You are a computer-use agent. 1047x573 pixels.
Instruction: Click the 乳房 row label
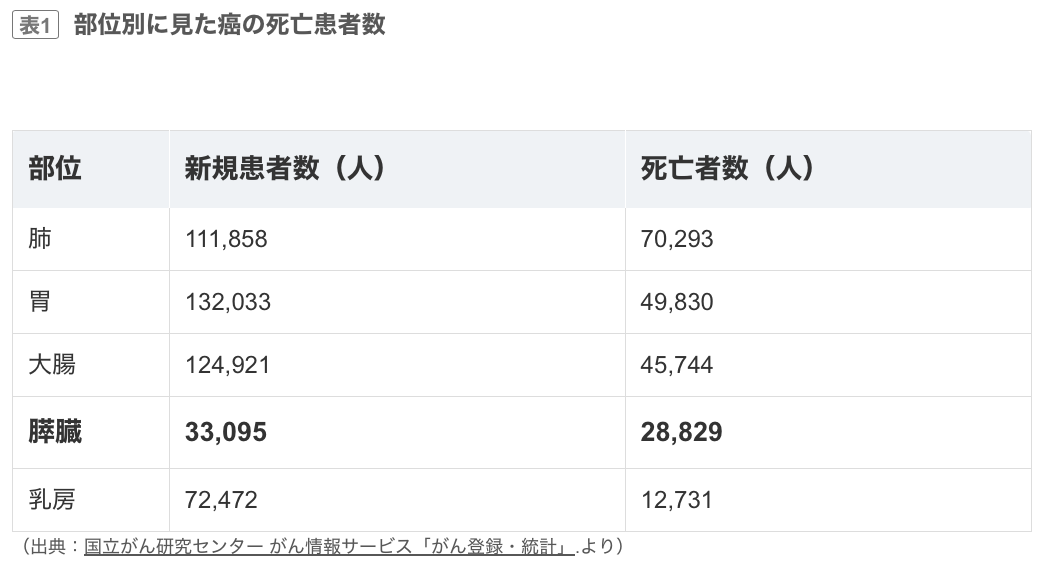(x=52, y=499)
